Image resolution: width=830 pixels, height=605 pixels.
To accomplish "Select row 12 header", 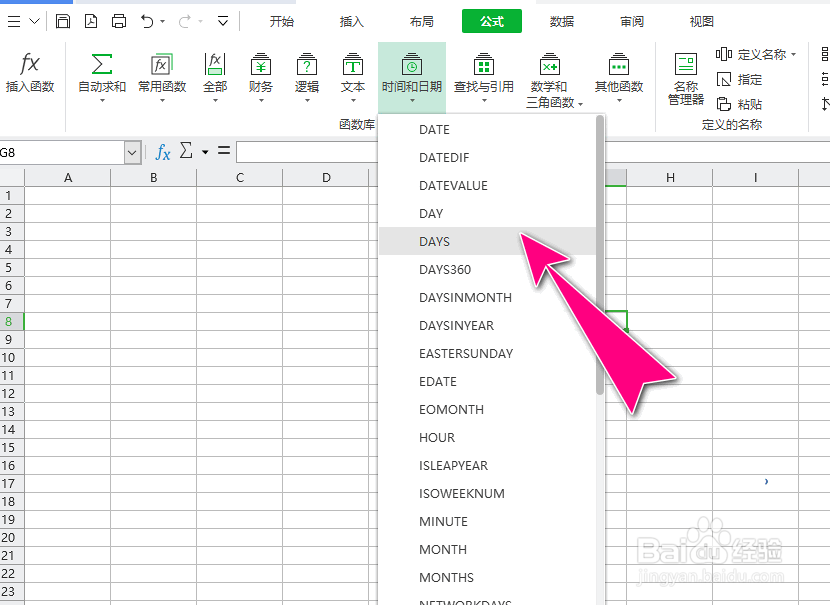I will (12, 393).
